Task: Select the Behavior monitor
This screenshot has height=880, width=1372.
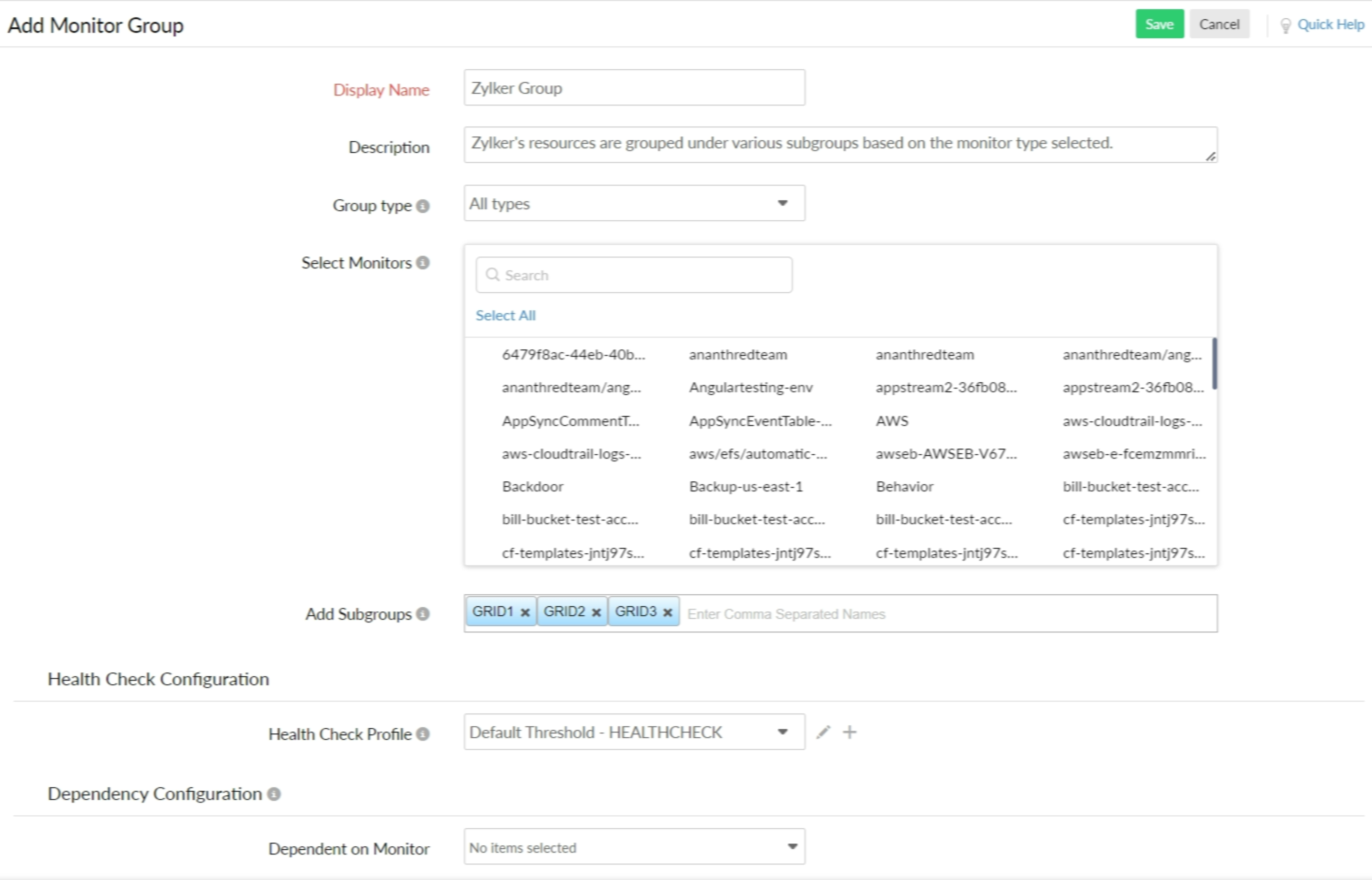Action: point(903,486)
